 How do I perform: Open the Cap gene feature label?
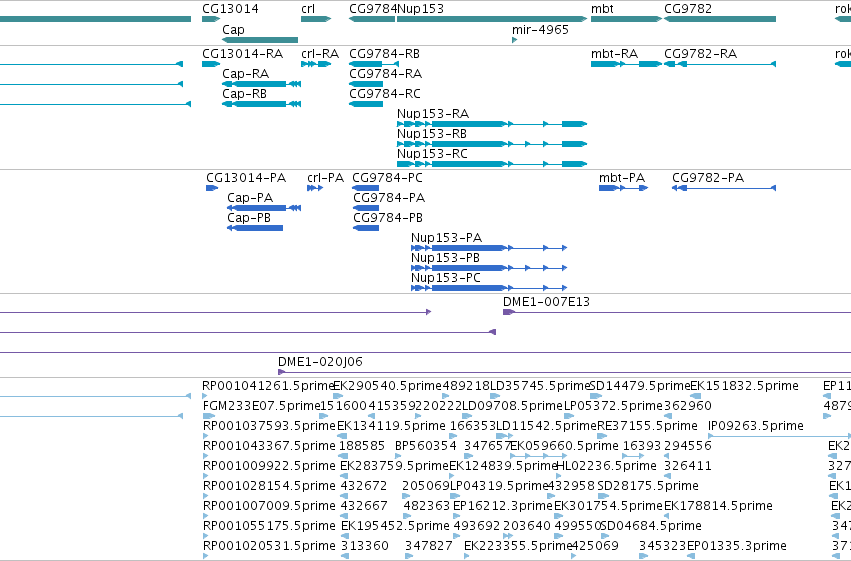(x=233, y=30)
